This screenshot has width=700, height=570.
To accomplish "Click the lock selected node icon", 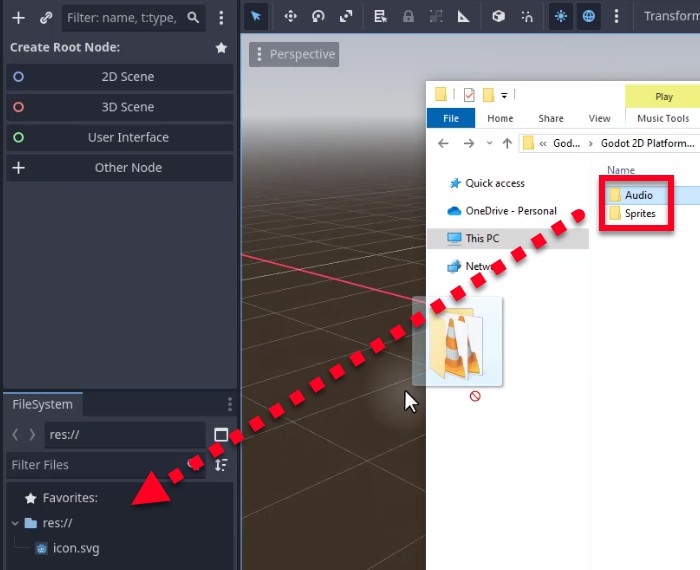I will coord(408,17).
